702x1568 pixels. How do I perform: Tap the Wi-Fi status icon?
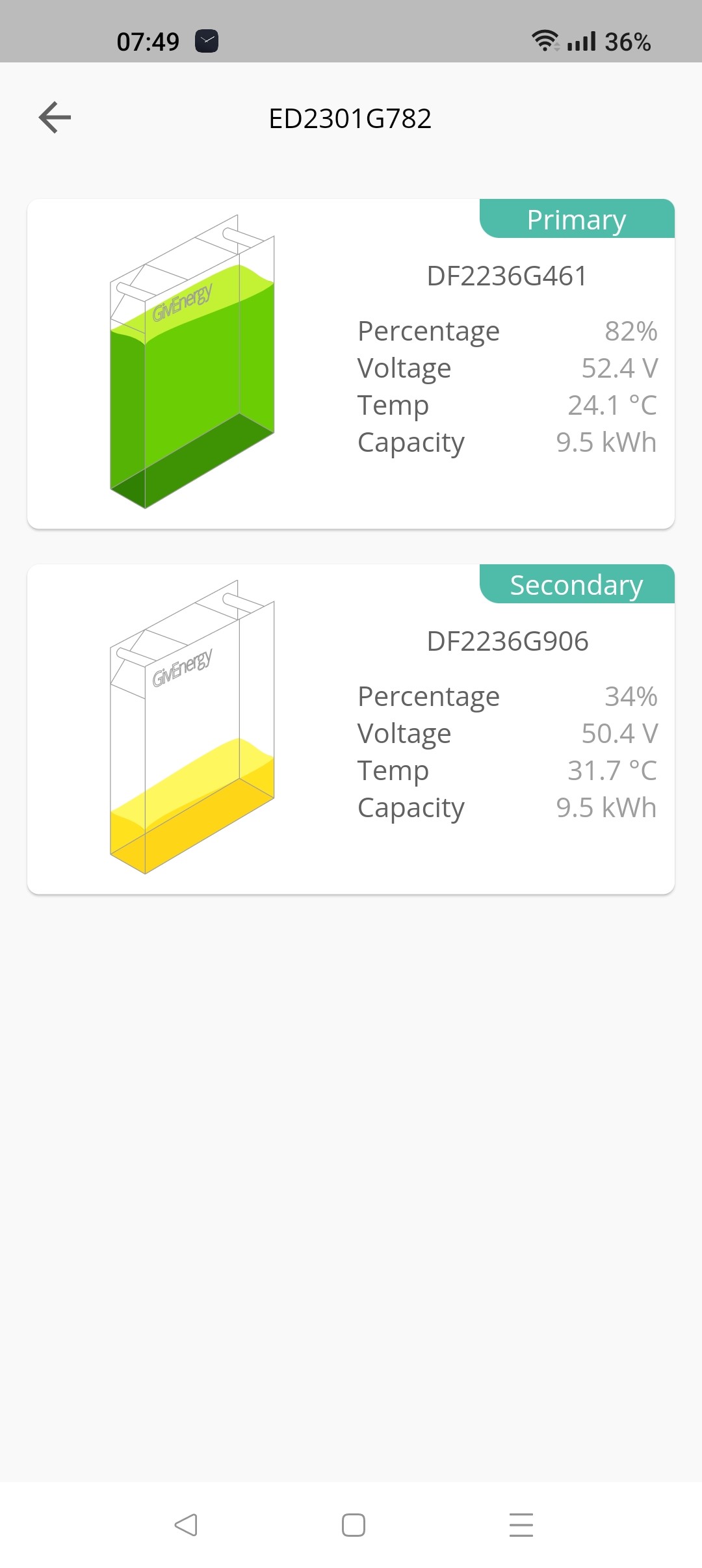click(x=545, y=41)
